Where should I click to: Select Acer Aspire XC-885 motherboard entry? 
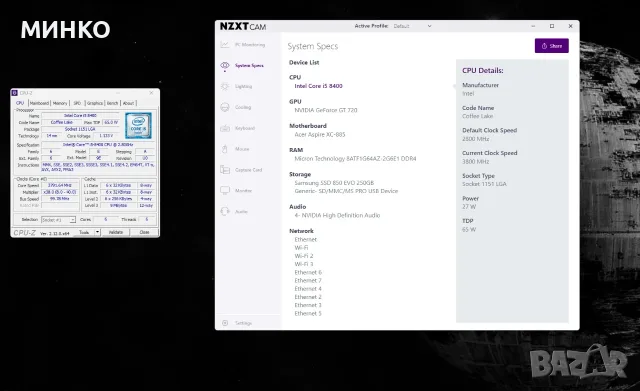pyautogui.click(x=320, y=134)
